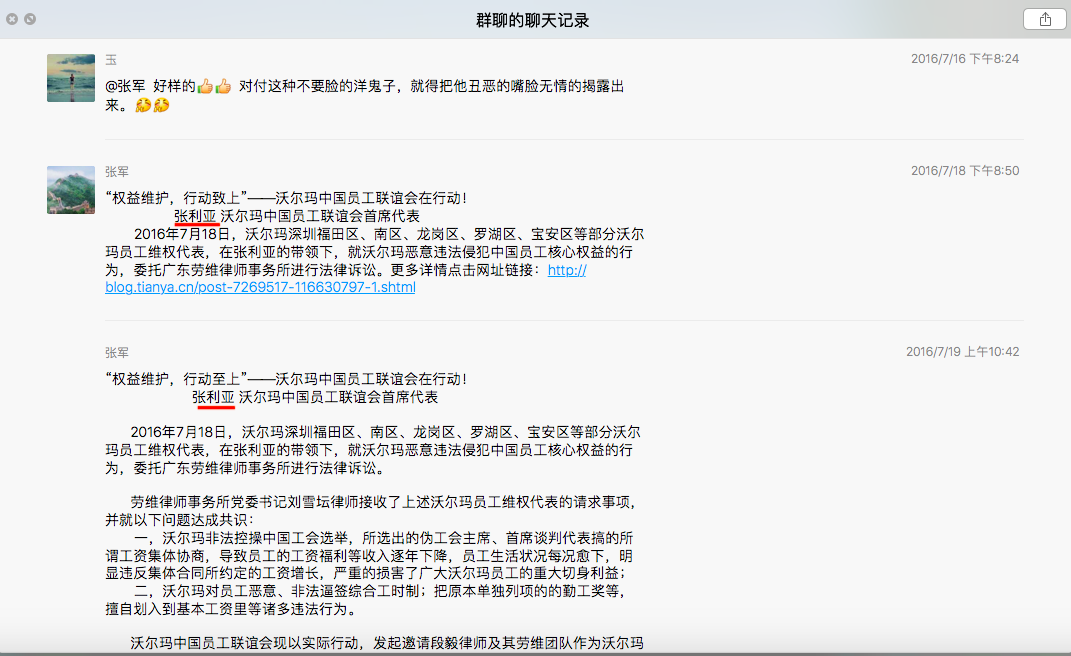The width and height of the screenshot is (1071, 656).
Task: Click sender name 玉 above the first message
Action: [x=111, y=60]
